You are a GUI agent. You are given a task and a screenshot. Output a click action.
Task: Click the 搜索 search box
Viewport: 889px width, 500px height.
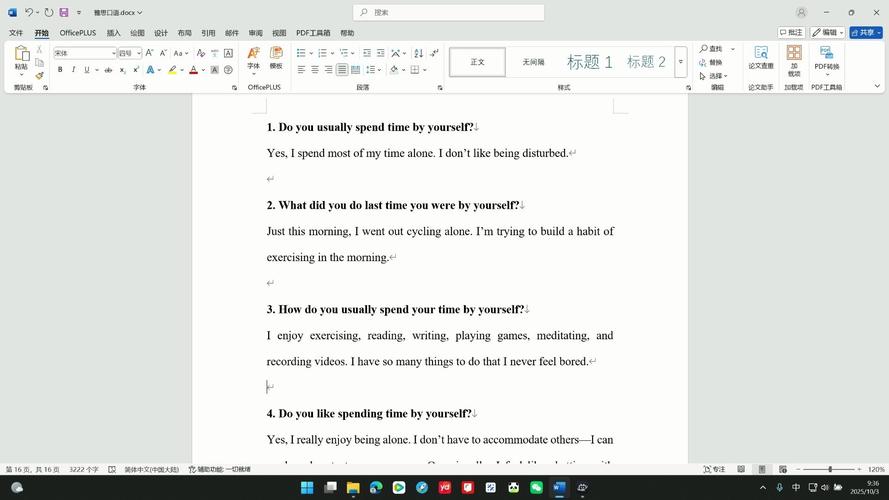(x=449, y=13)
